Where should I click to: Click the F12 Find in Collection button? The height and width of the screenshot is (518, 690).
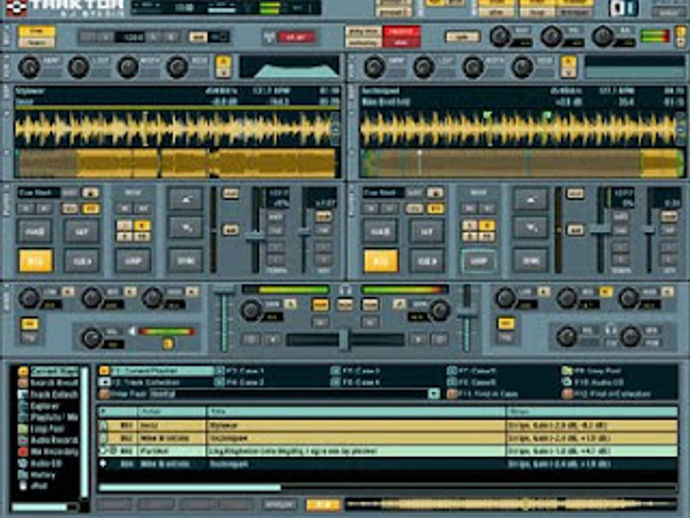tap(607, 394)
